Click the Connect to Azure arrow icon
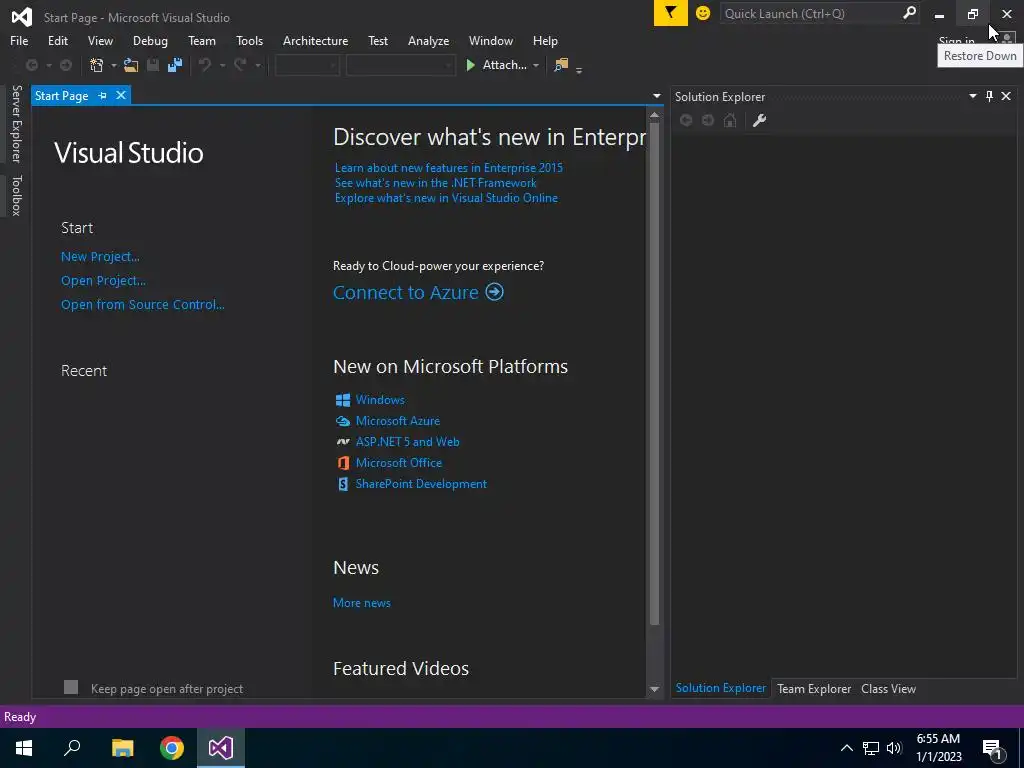Viewport: 1024px width, 768px height. click(494, 291)
